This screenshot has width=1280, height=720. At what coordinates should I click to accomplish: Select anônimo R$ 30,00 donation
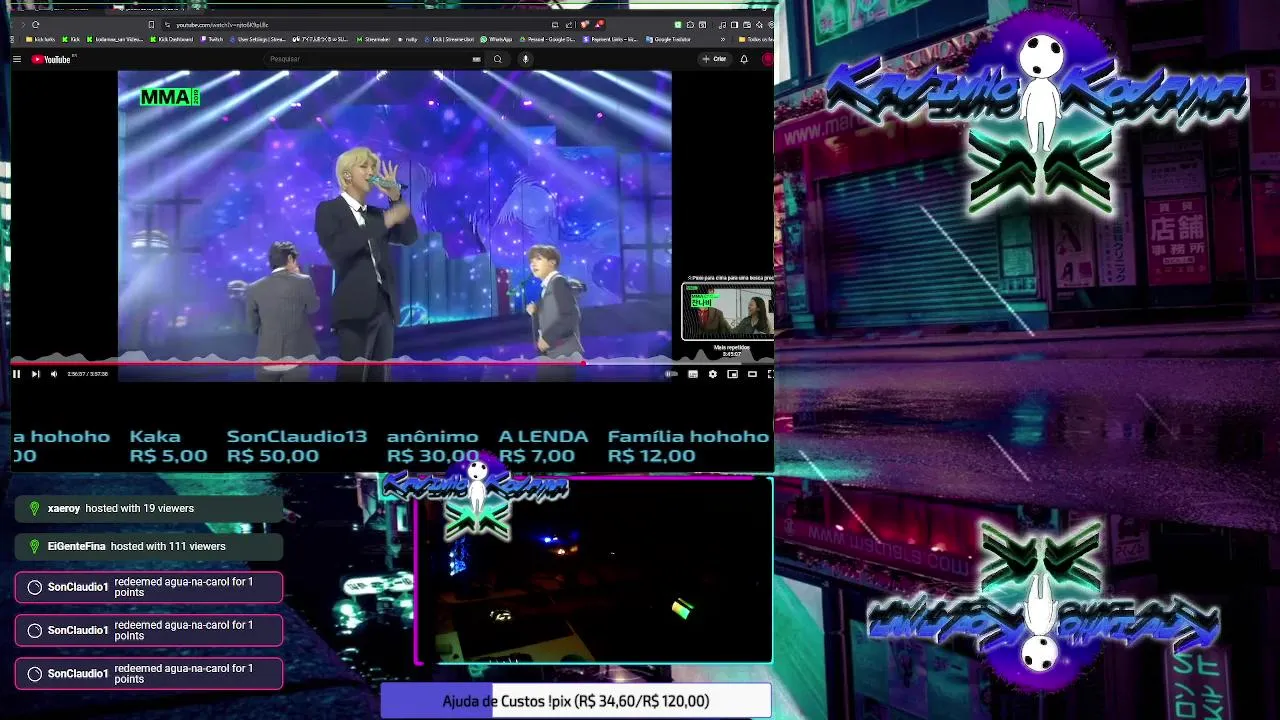coord(433,446)
